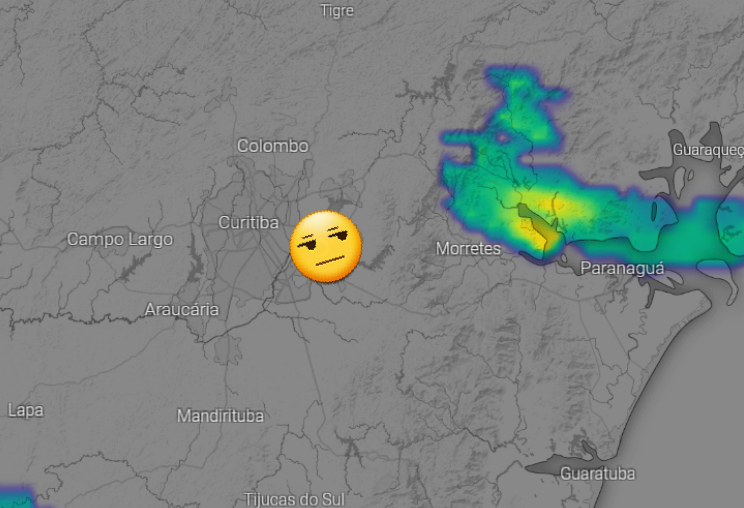This screenshot has width=744, height=508.
Task: Click the Tijucas do Sul label
Action: [294, 499]
